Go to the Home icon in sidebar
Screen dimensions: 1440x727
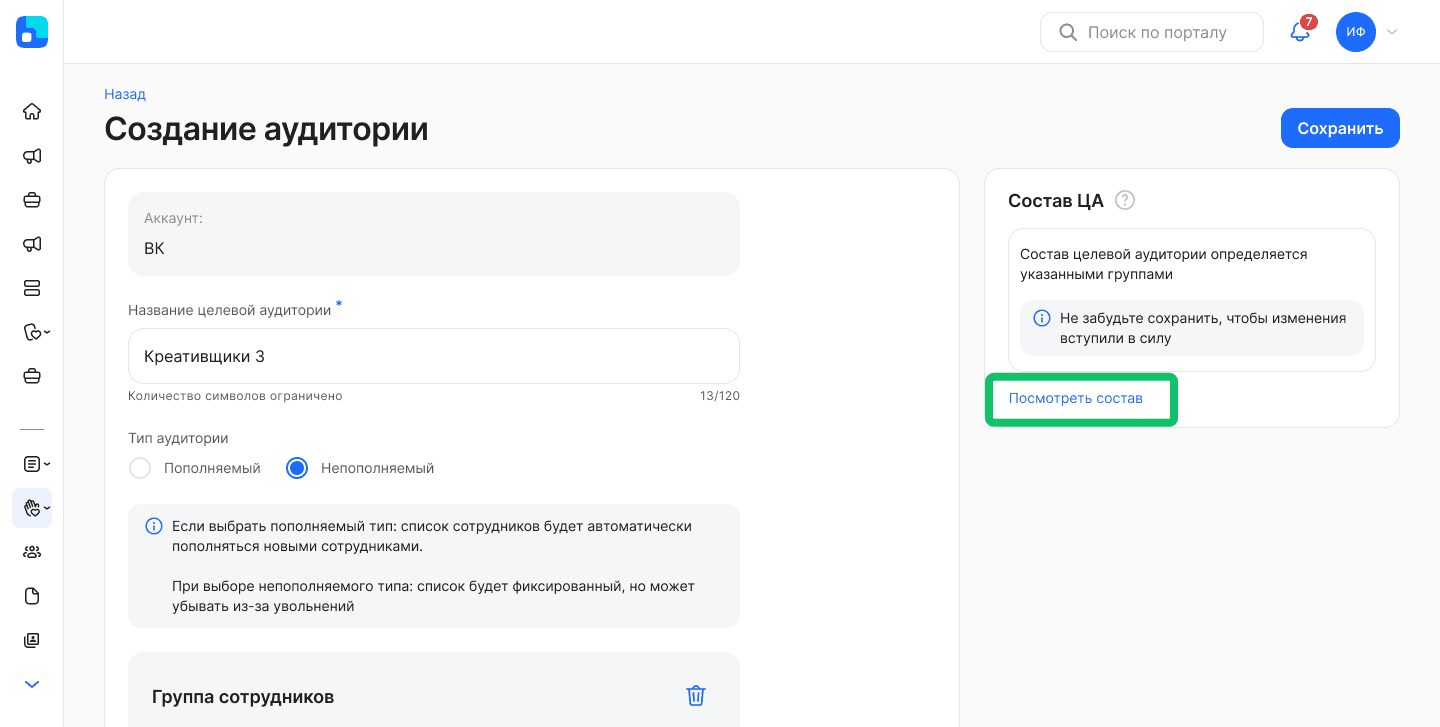(32, 111)
